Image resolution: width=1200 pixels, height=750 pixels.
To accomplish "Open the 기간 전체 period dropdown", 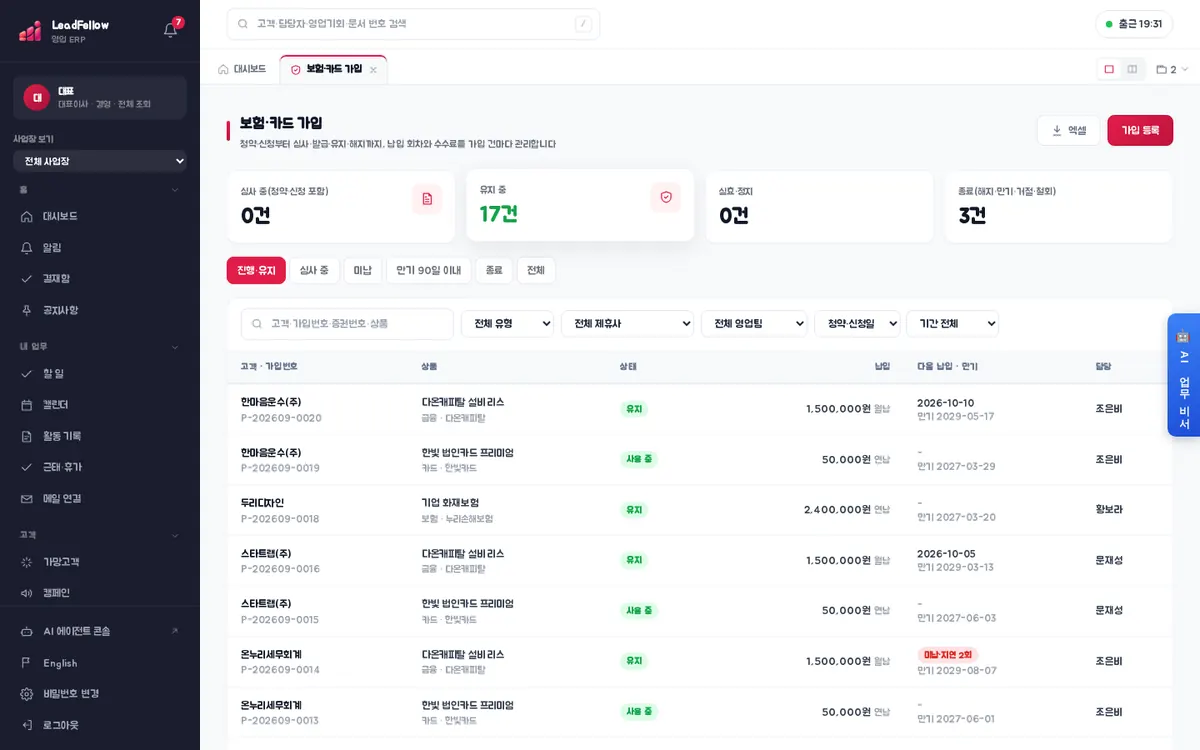I will pyautogui.click(x=953, y=323).
